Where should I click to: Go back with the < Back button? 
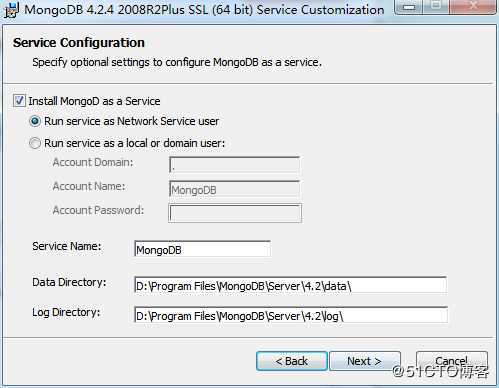292,361
